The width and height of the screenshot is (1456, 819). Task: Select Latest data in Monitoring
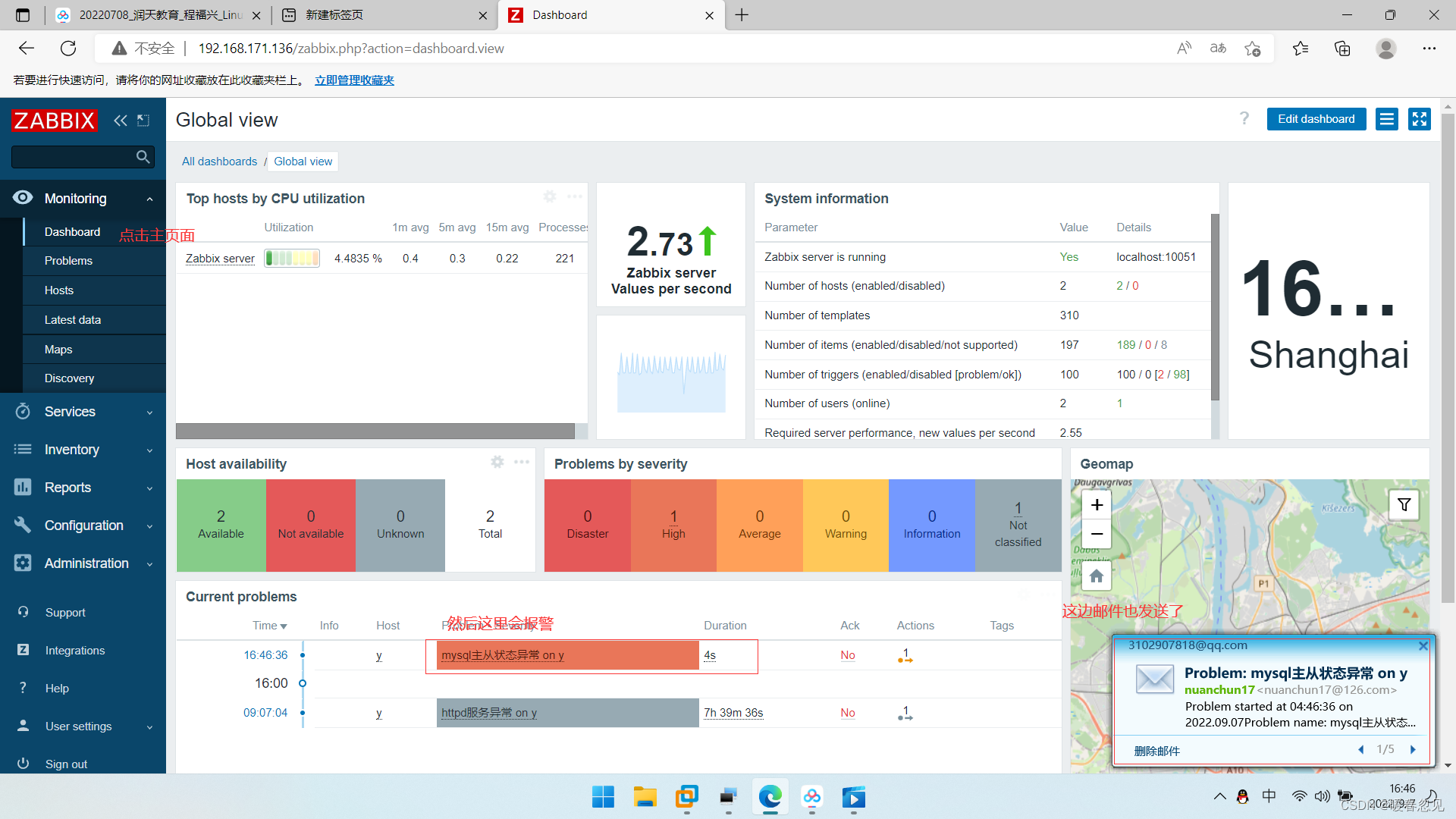click(73, 320)
